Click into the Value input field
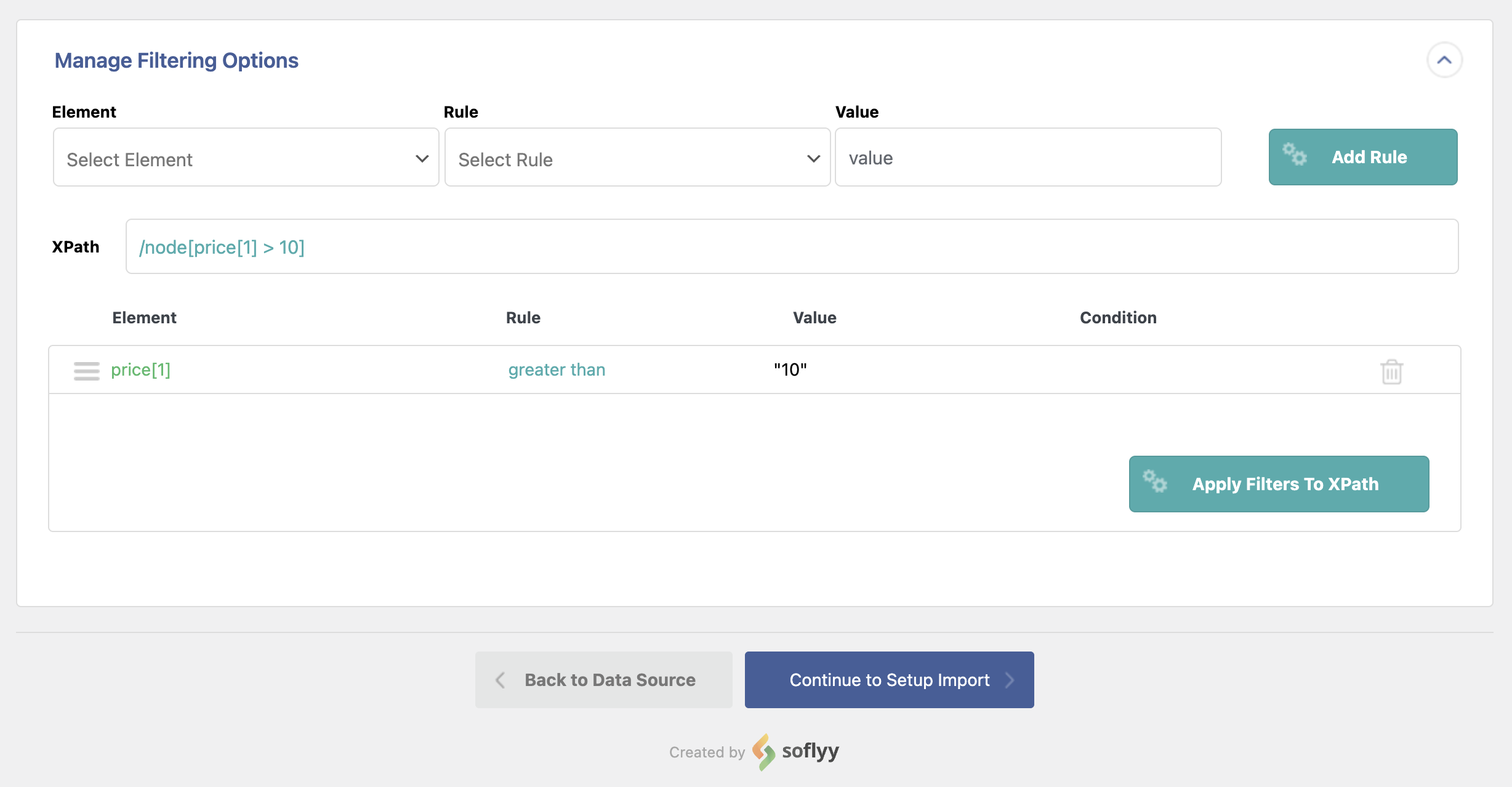 click(x=1028, y=158)
